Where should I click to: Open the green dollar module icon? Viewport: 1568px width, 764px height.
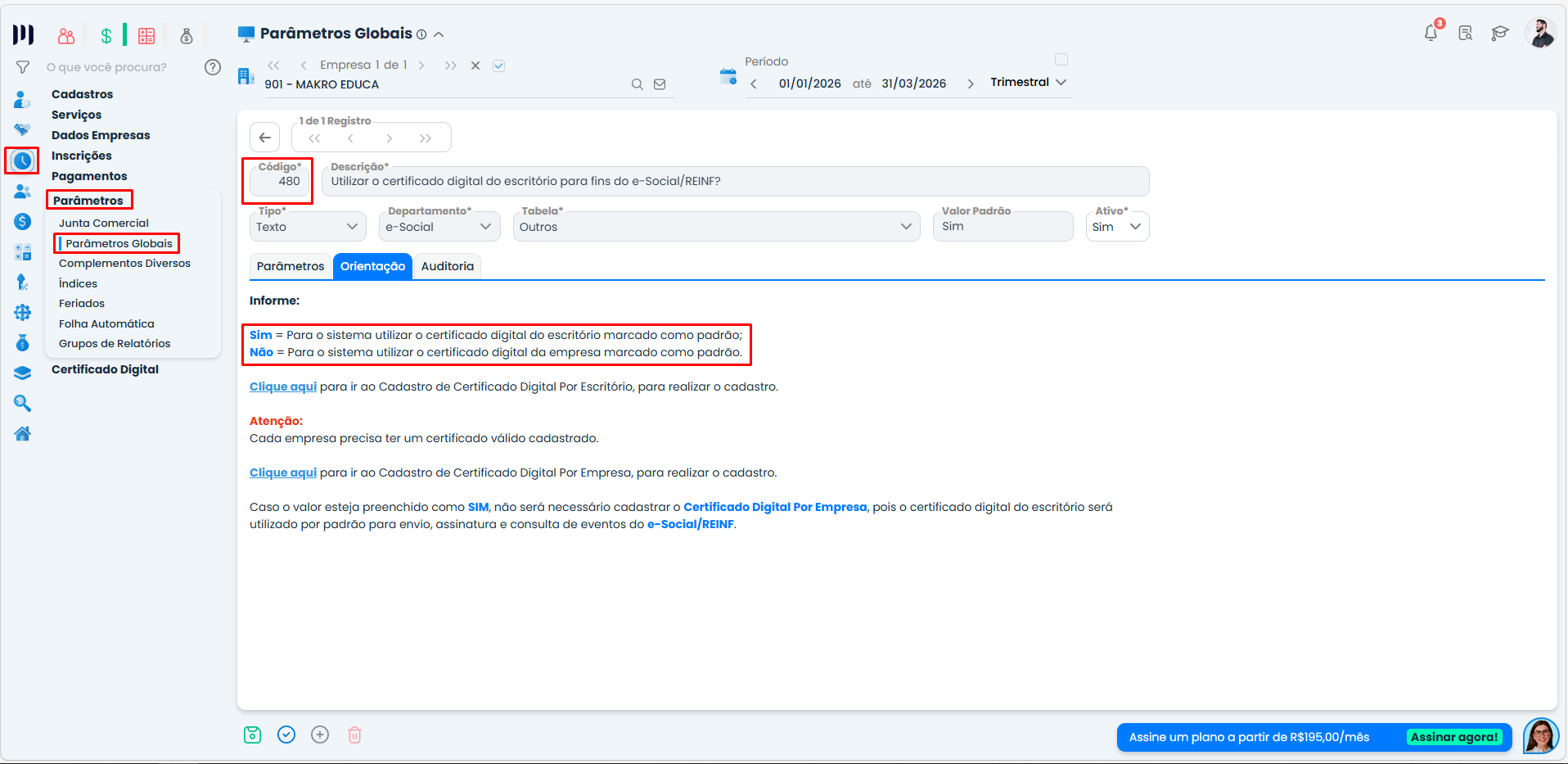[x=106, y=35]
